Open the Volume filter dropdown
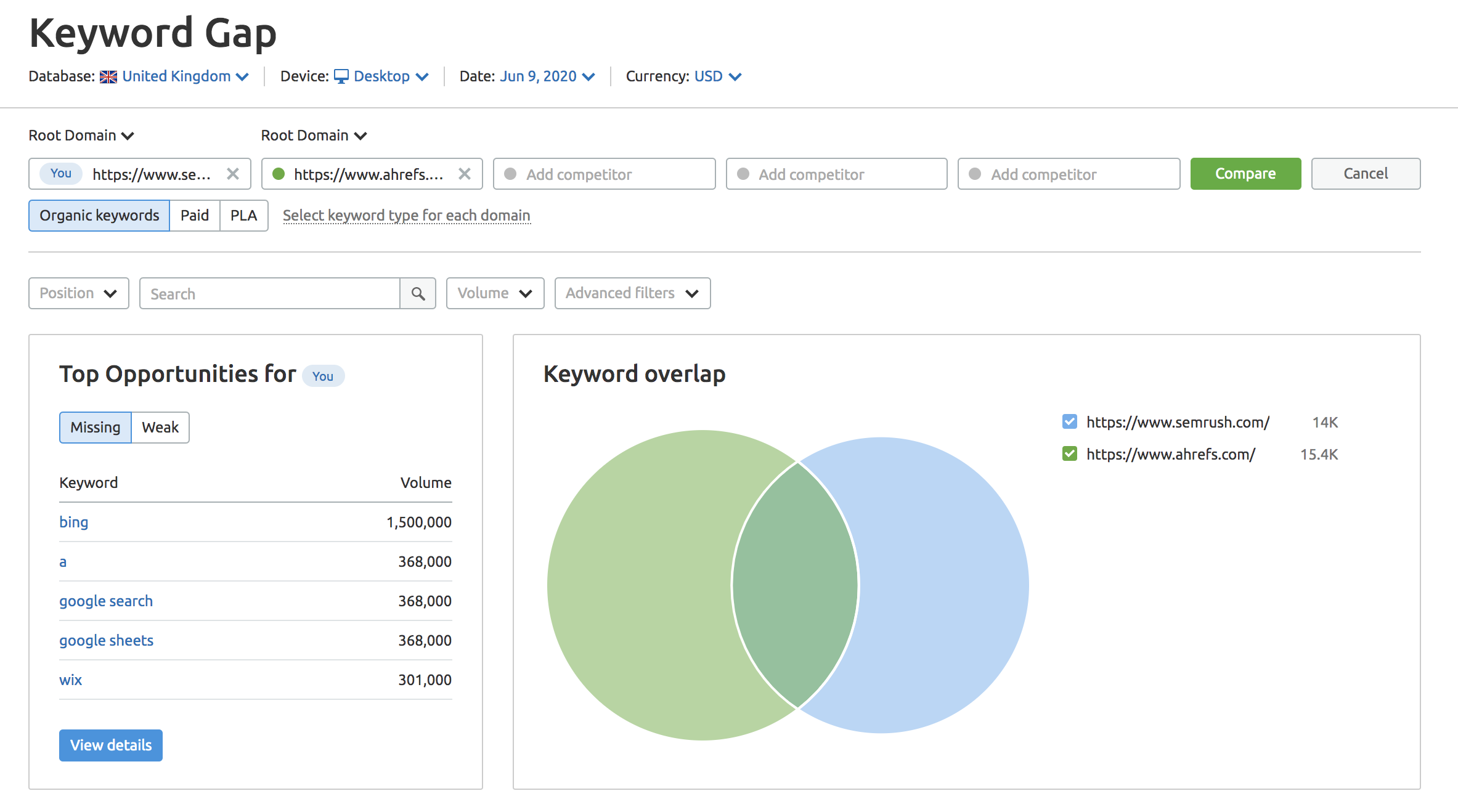The width and height of the screenshot is (1458, 812). [495, 293]
